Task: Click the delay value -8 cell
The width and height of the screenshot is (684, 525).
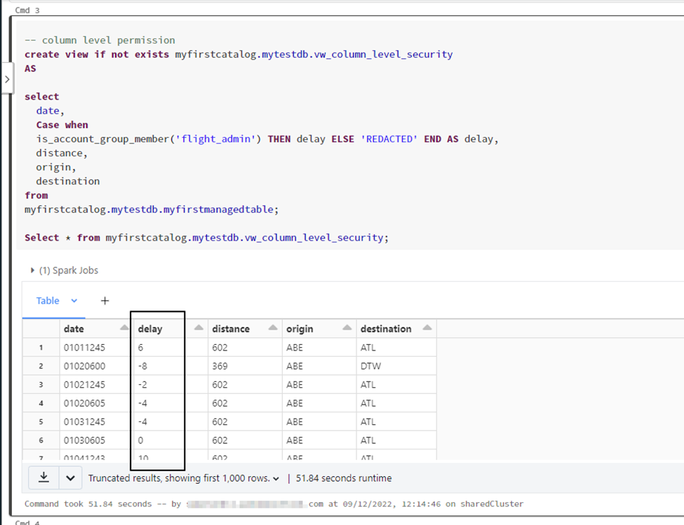Action: pyautogui.click(x=171, y=366)
